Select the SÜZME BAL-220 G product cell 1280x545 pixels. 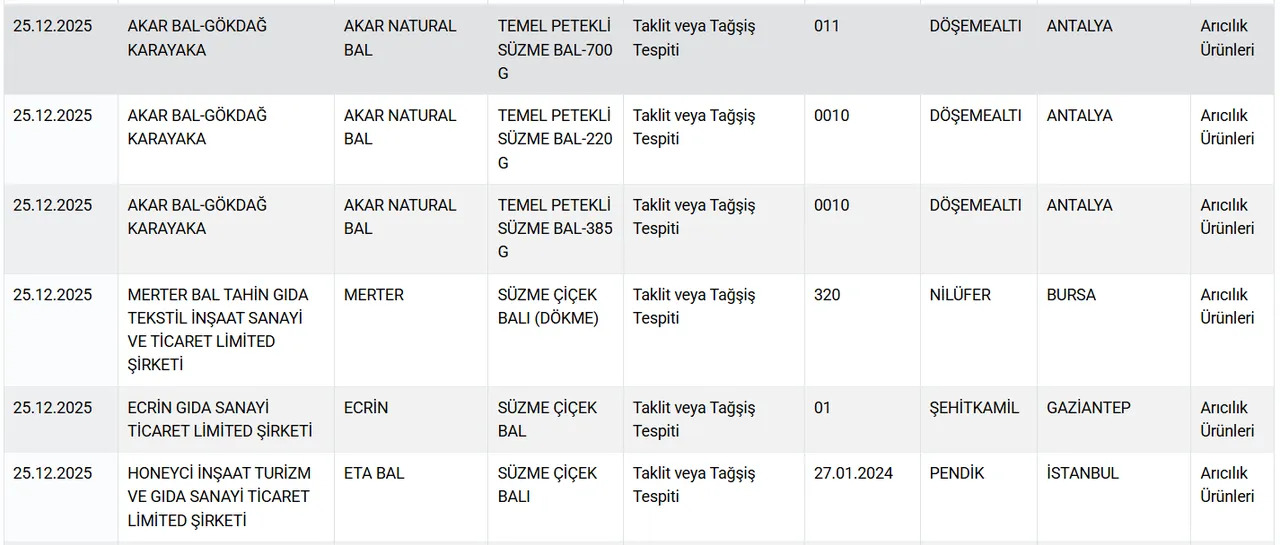coord(554,139)
